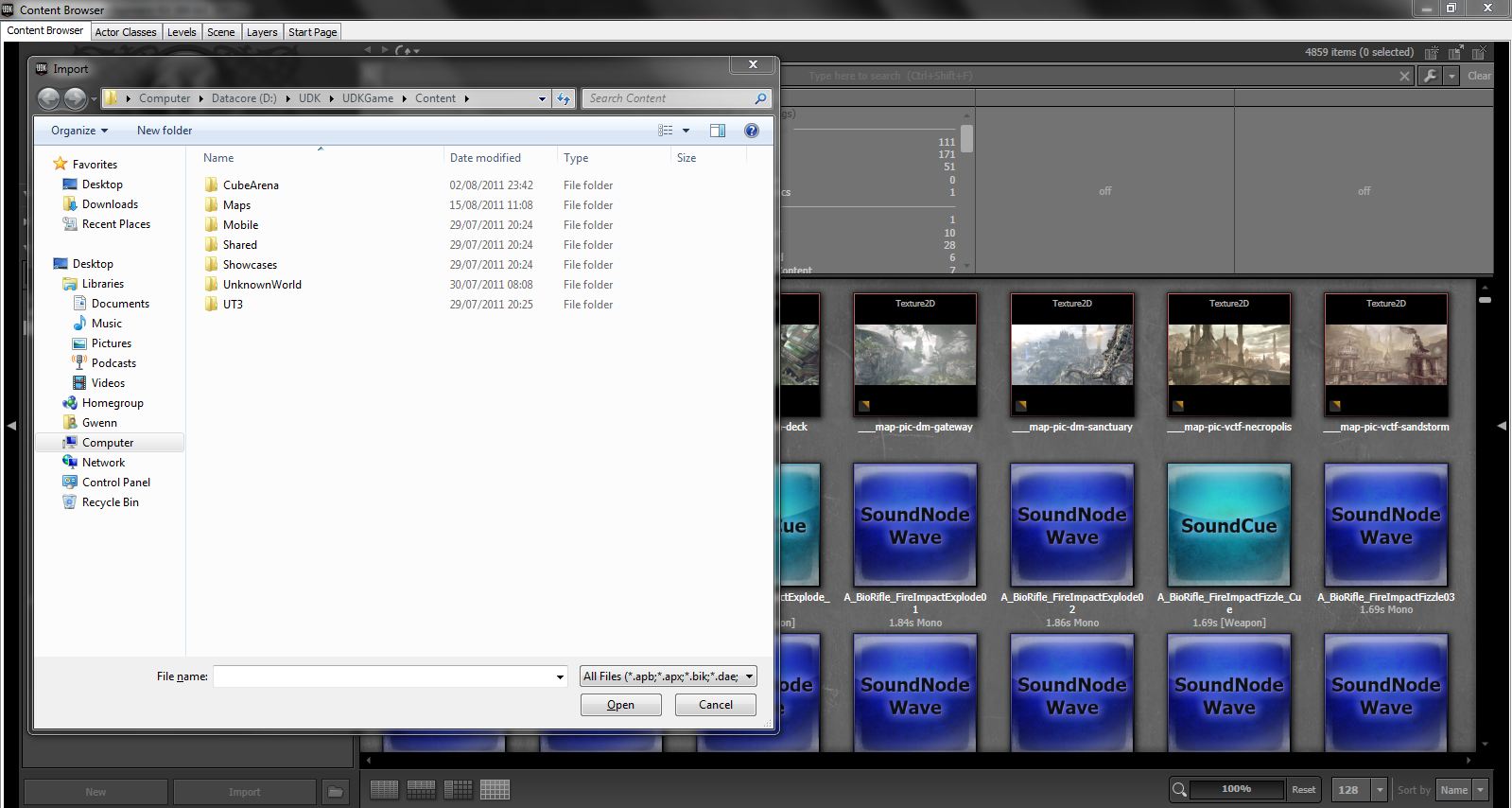The height and width of the screenshot is (808, 1512).
Task: Click the float panel layout icon
Action: click(1455, 53)
